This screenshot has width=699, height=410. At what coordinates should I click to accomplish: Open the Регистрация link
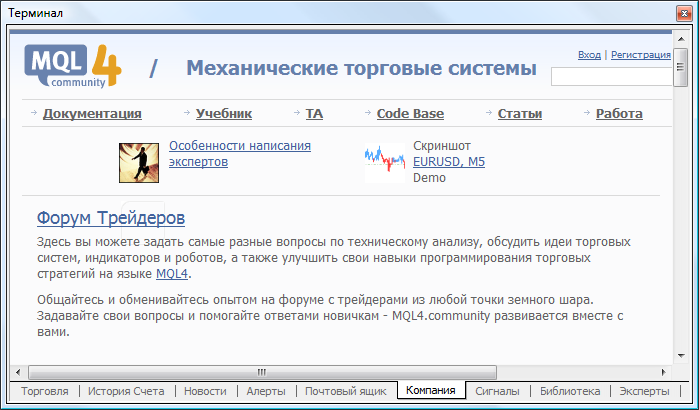641,54
